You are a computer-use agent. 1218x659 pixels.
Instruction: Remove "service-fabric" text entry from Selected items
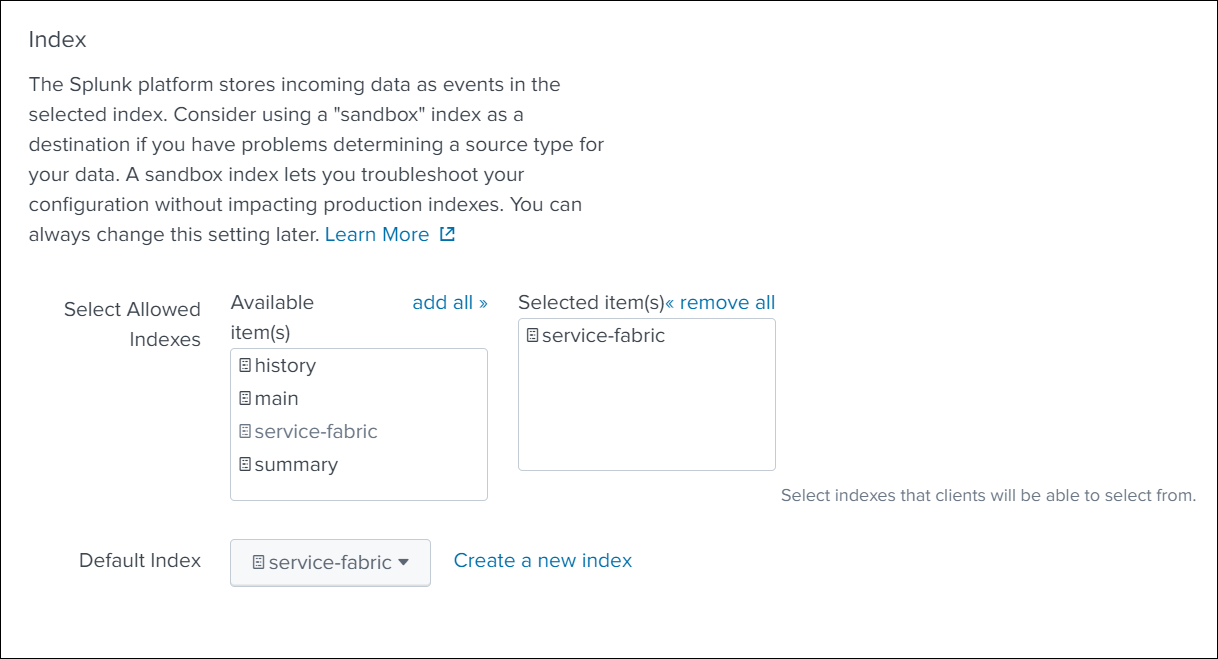tap(603, 336)
